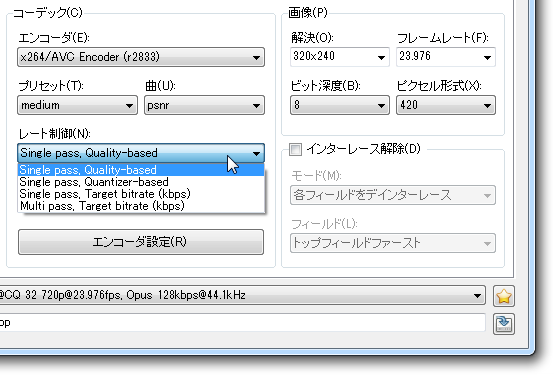Click the output path text field
This screenshot has height=377, width=555.
click(x=242, y=322)
